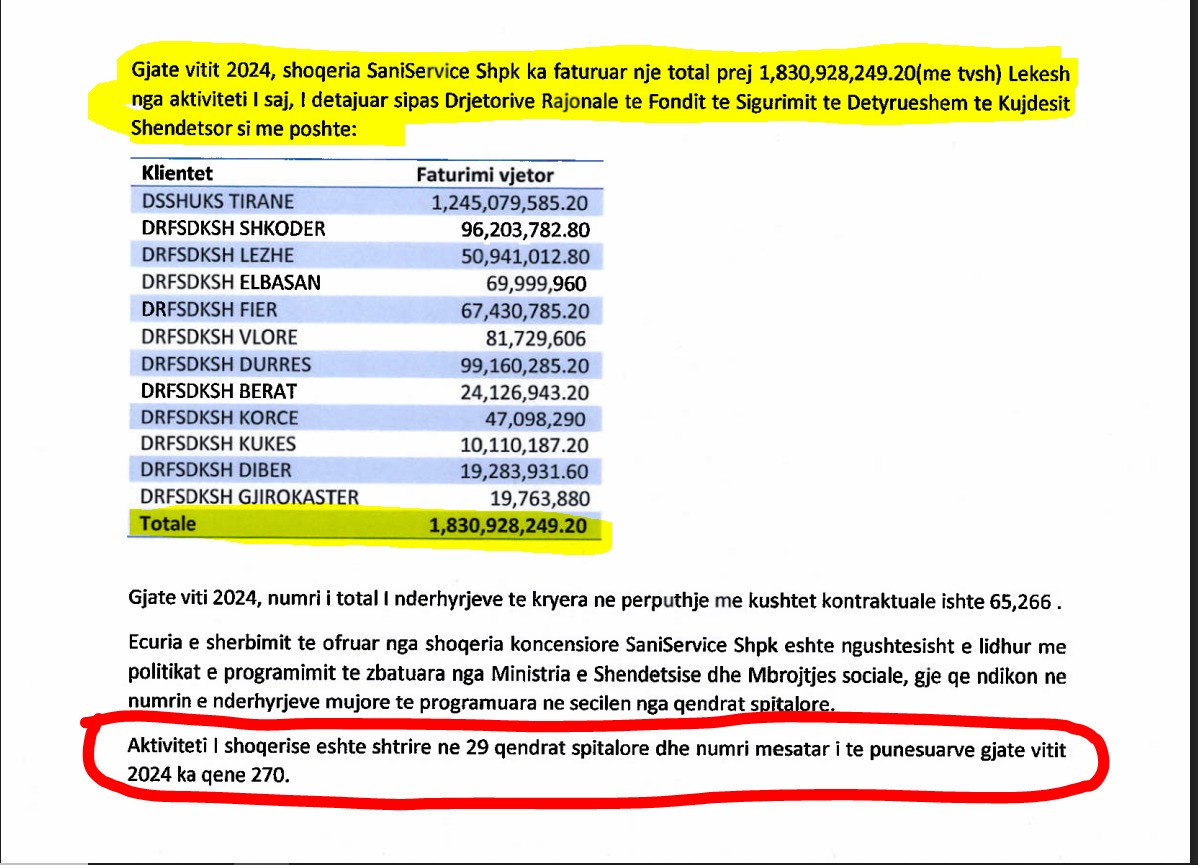Select the 'DRFSDKSH BERAT' client name
Image resolution: width=1198 pixels, height=865 pixels.
coord(219,391)
